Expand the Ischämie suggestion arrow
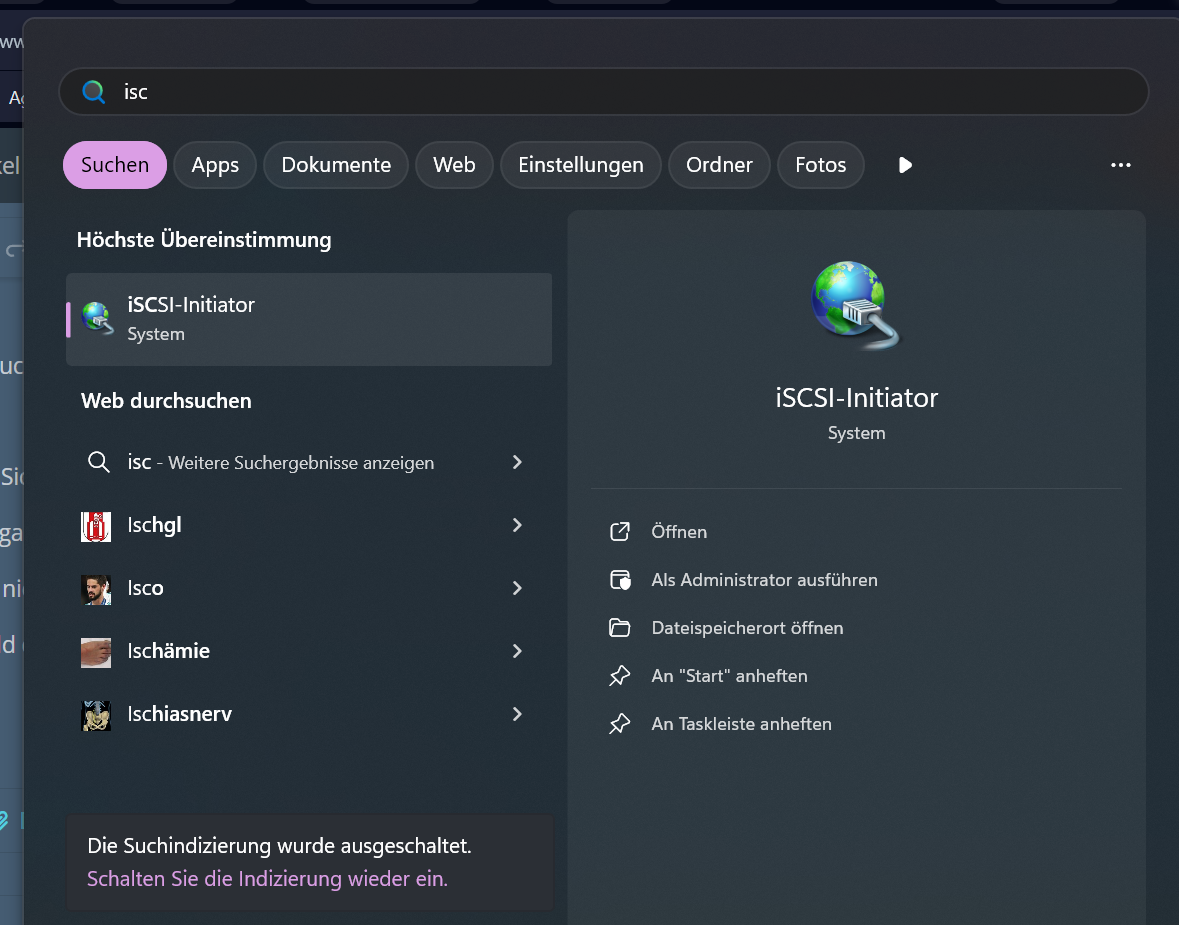 coord(517,651)
